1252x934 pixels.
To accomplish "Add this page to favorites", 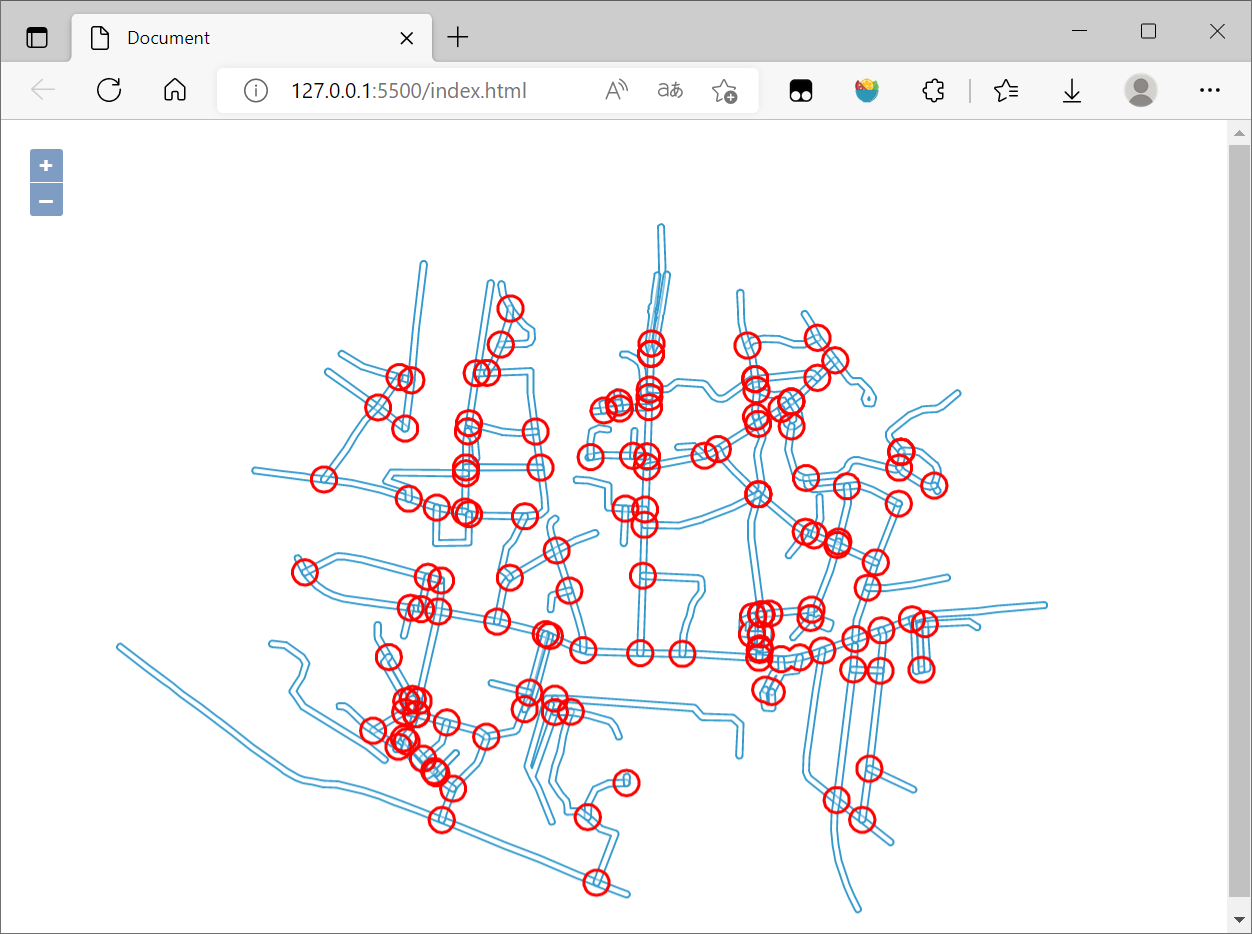I will pos(724,91).
